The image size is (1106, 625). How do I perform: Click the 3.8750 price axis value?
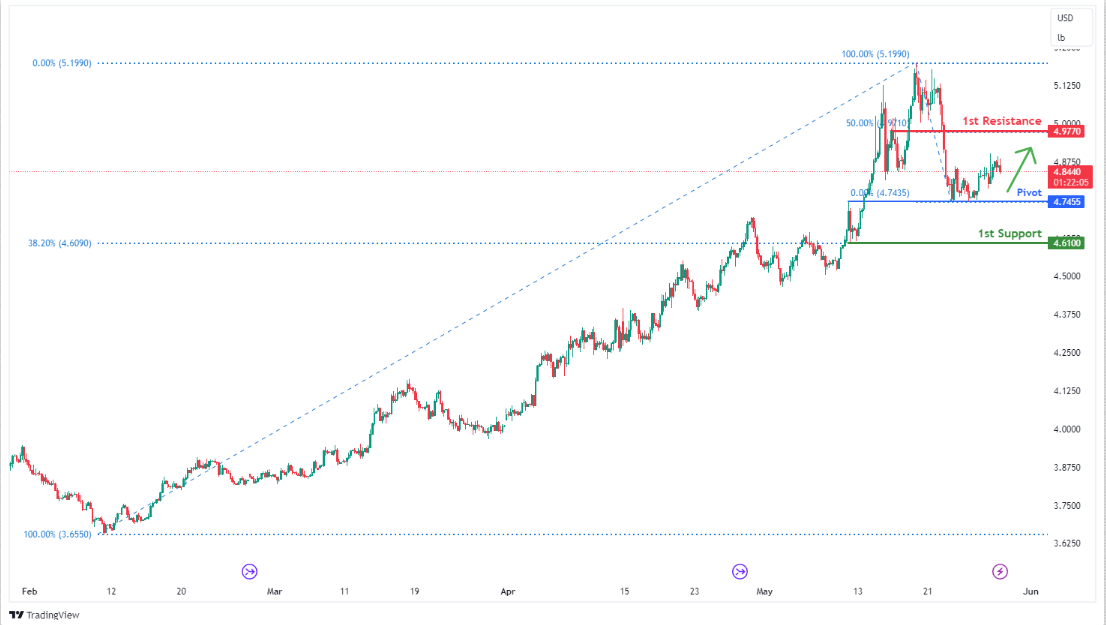(x=1066, y=467)
